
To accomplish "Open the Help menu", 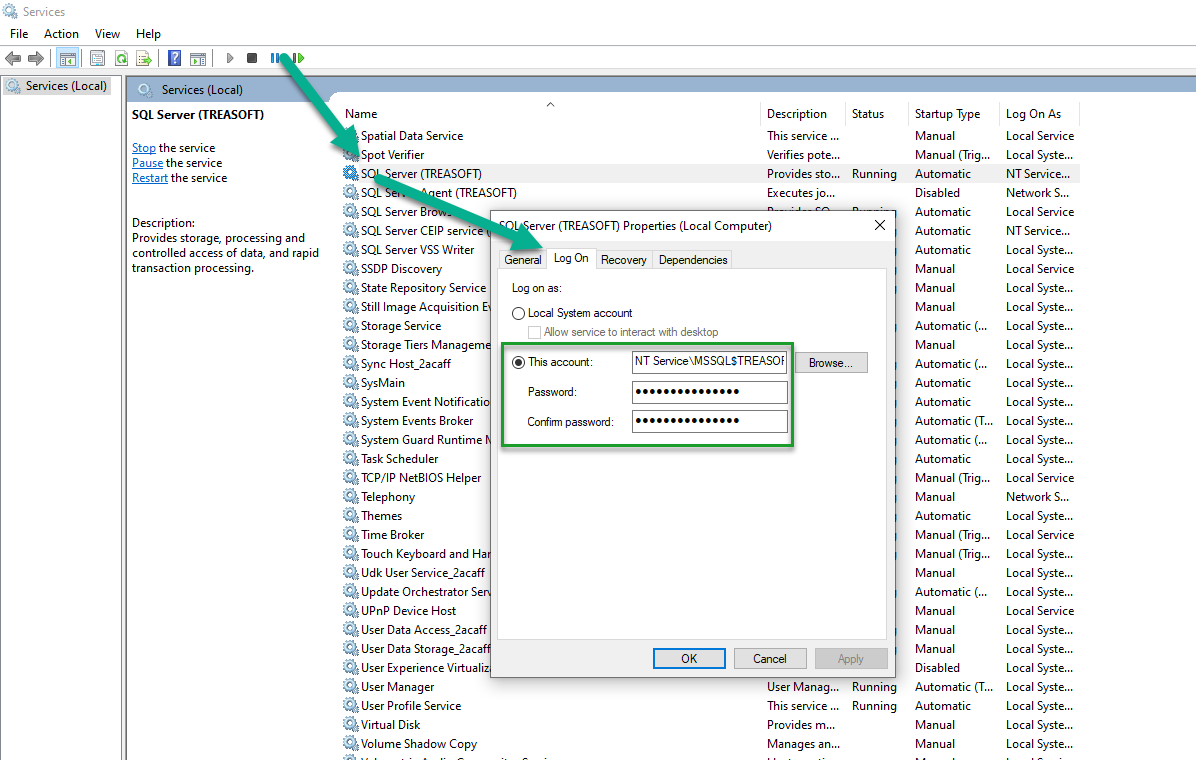I will [148, 34].
